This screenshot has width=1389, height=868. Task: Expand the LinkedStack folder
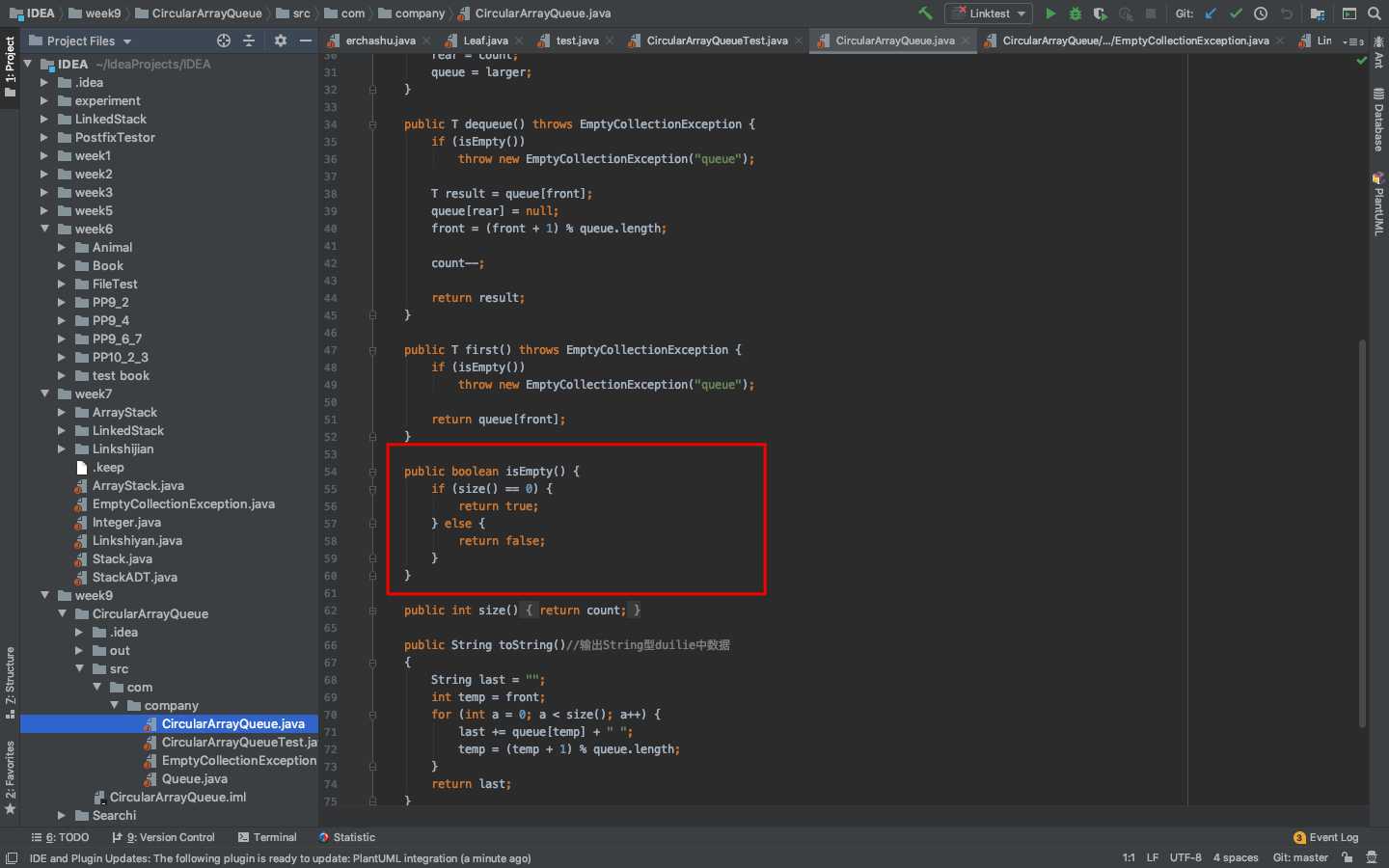[x=43, y=120]
